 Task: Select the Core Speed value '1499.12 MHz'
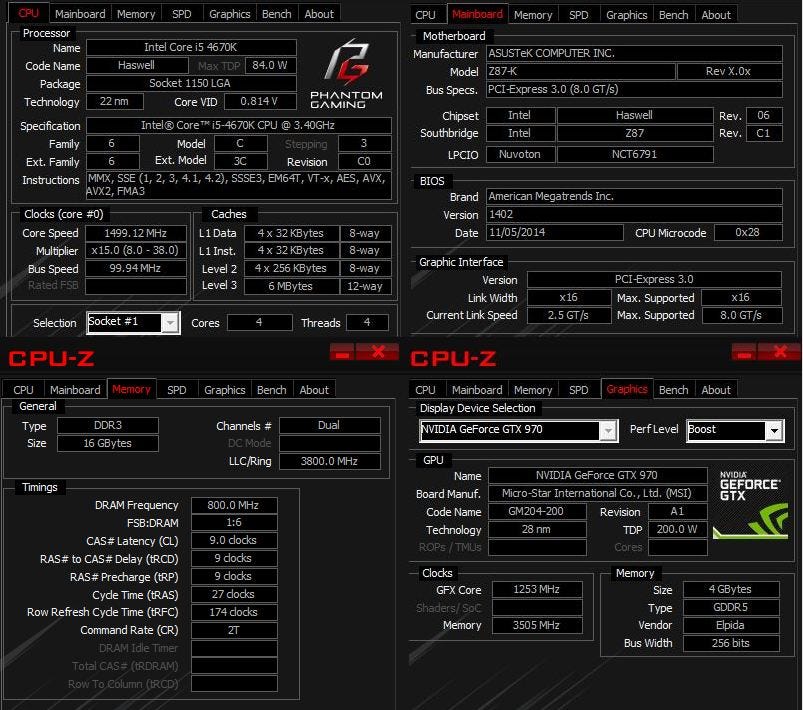click(136, 233)
